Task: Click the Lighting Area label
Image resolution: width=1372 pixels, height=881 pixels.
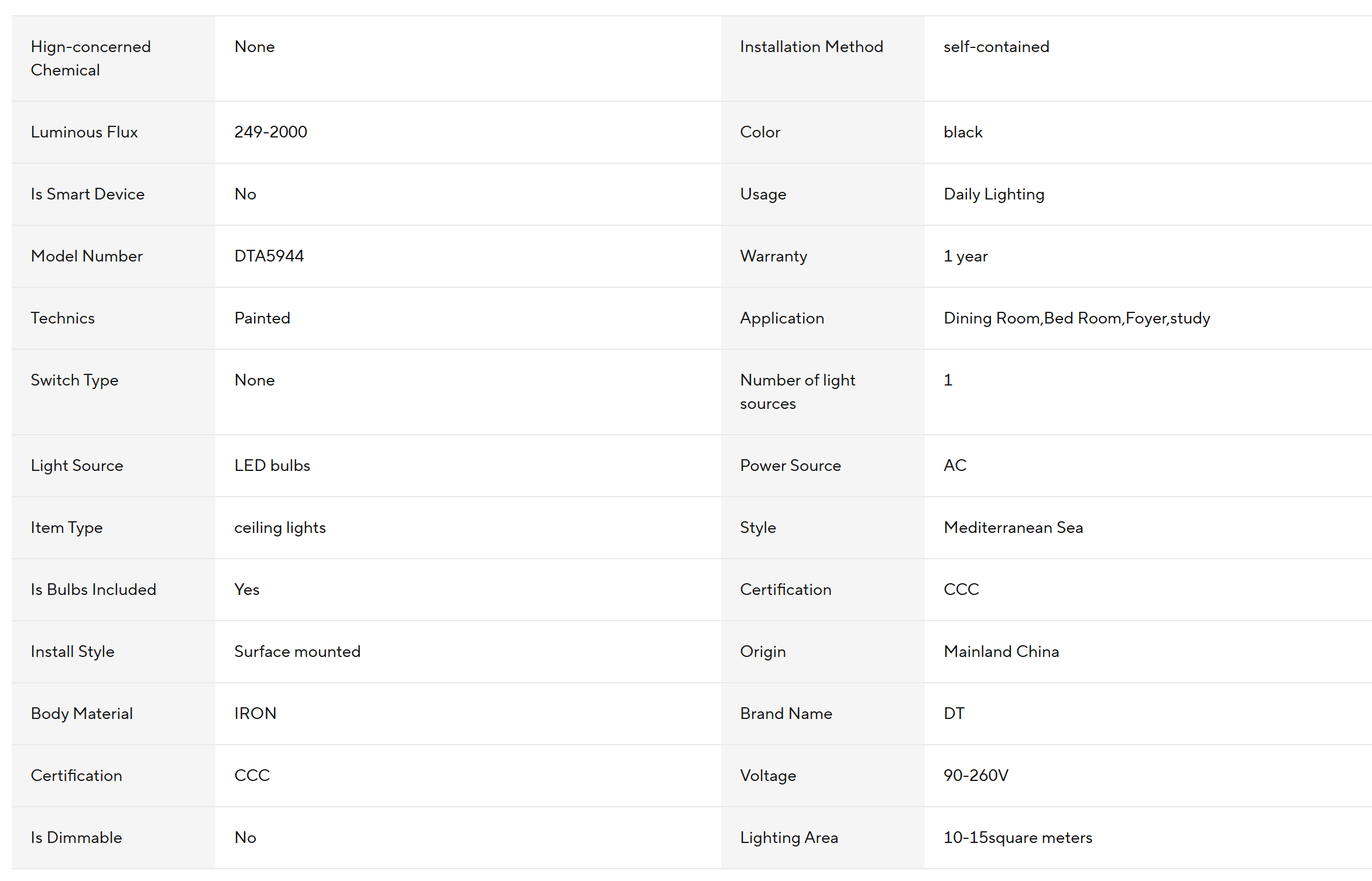Action: pos(788,838)
